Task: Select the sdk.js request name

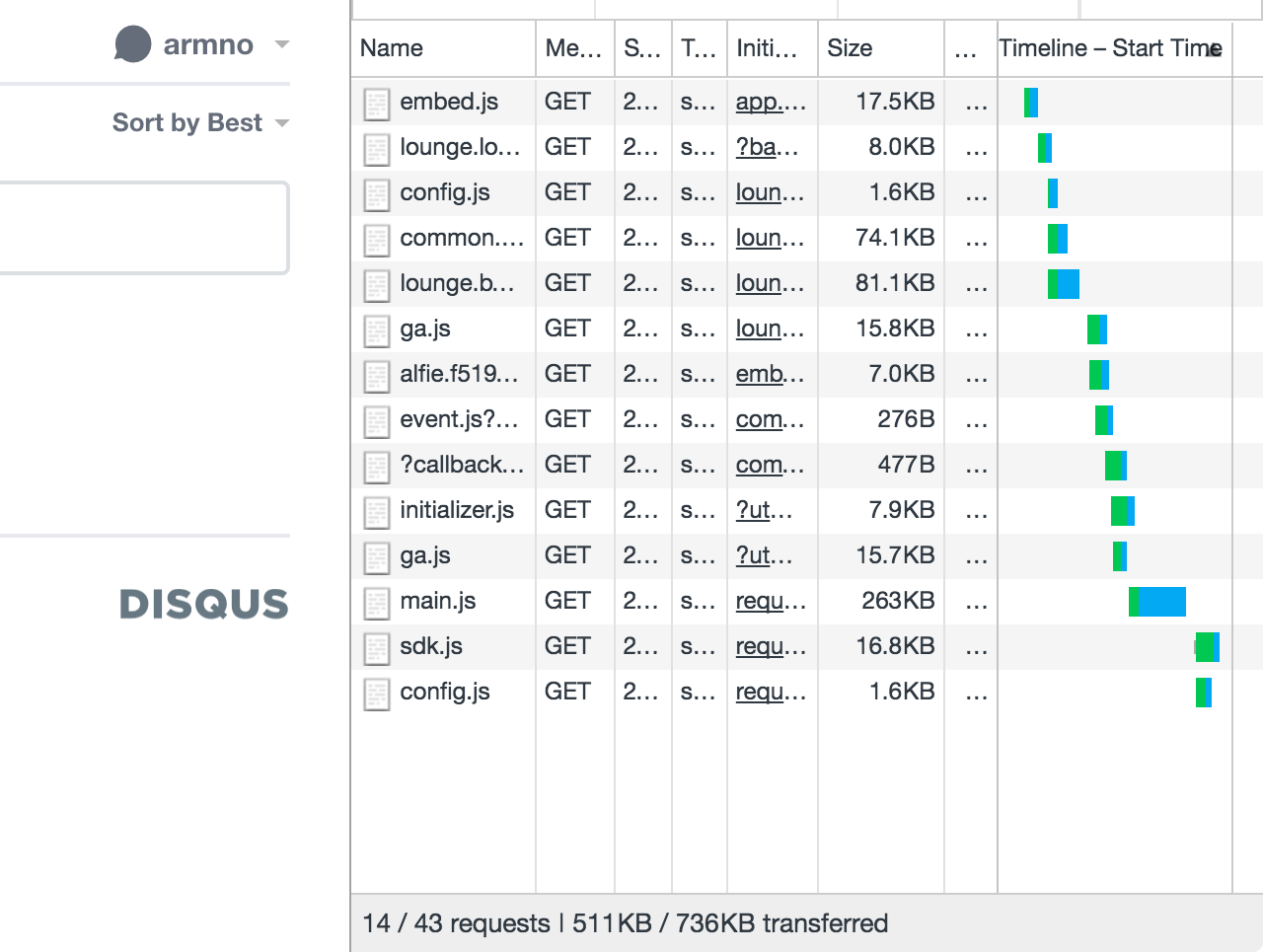Action: click(x=431, y=647)
